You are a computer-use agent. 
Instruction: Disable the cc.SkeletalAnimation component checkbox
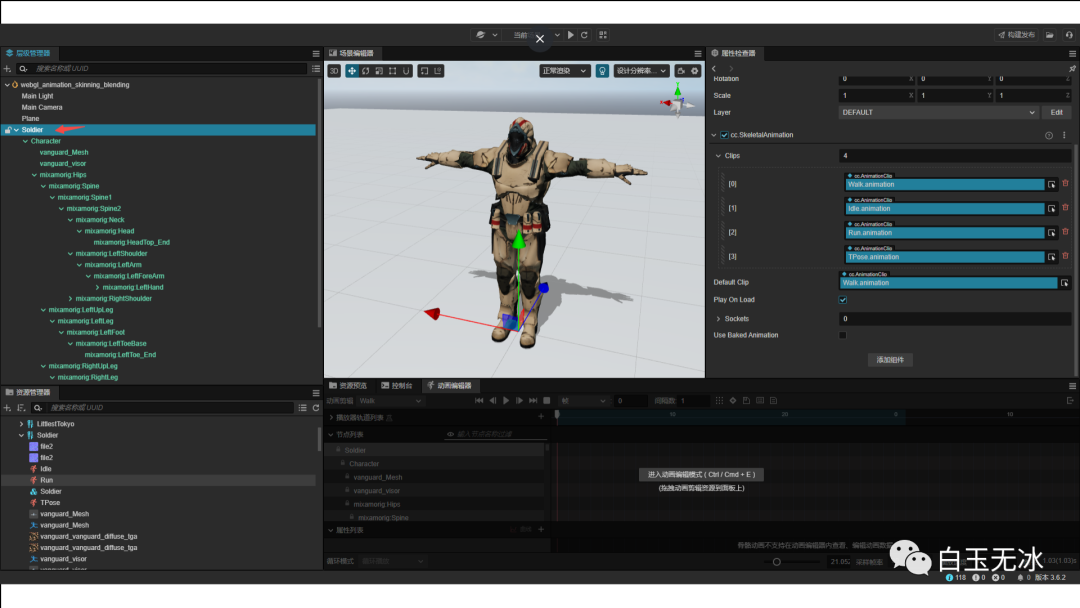tap(724, 135)
